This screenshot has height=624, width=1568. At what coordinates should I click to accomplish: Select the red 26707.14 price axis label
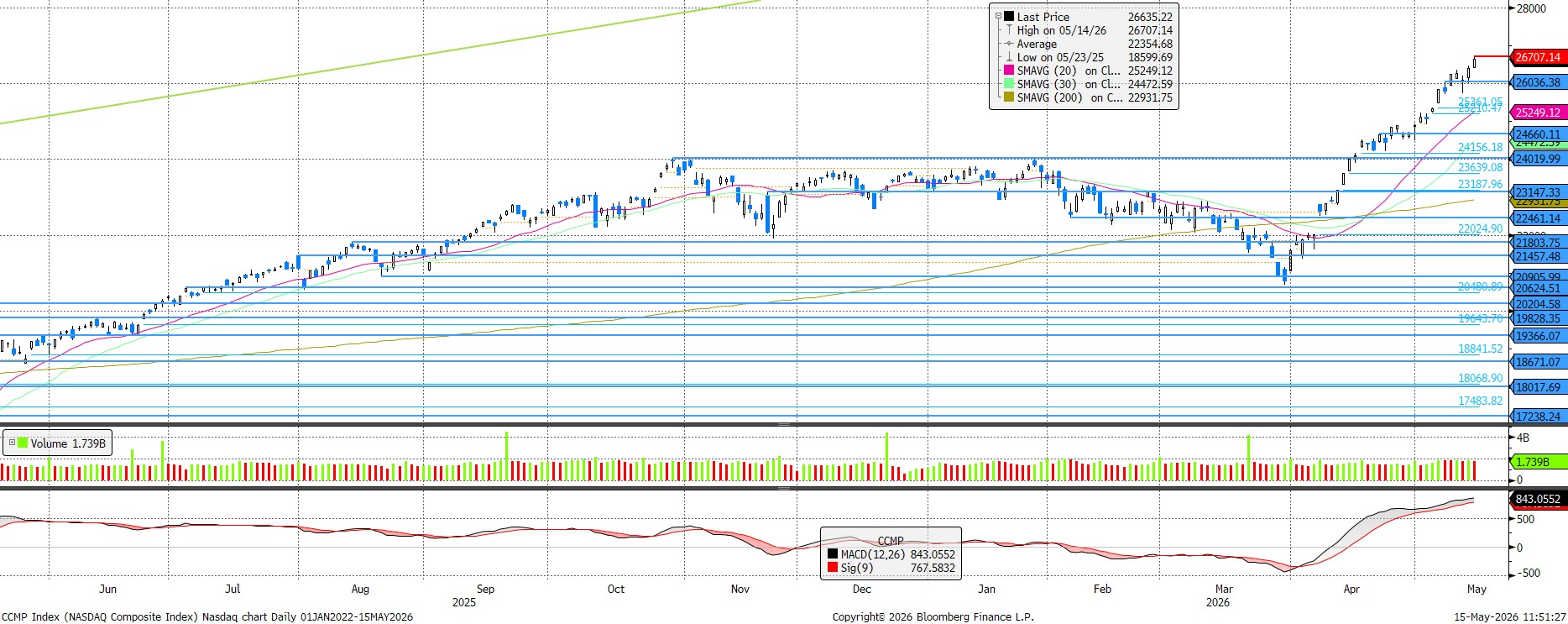tap(1538, 57)
